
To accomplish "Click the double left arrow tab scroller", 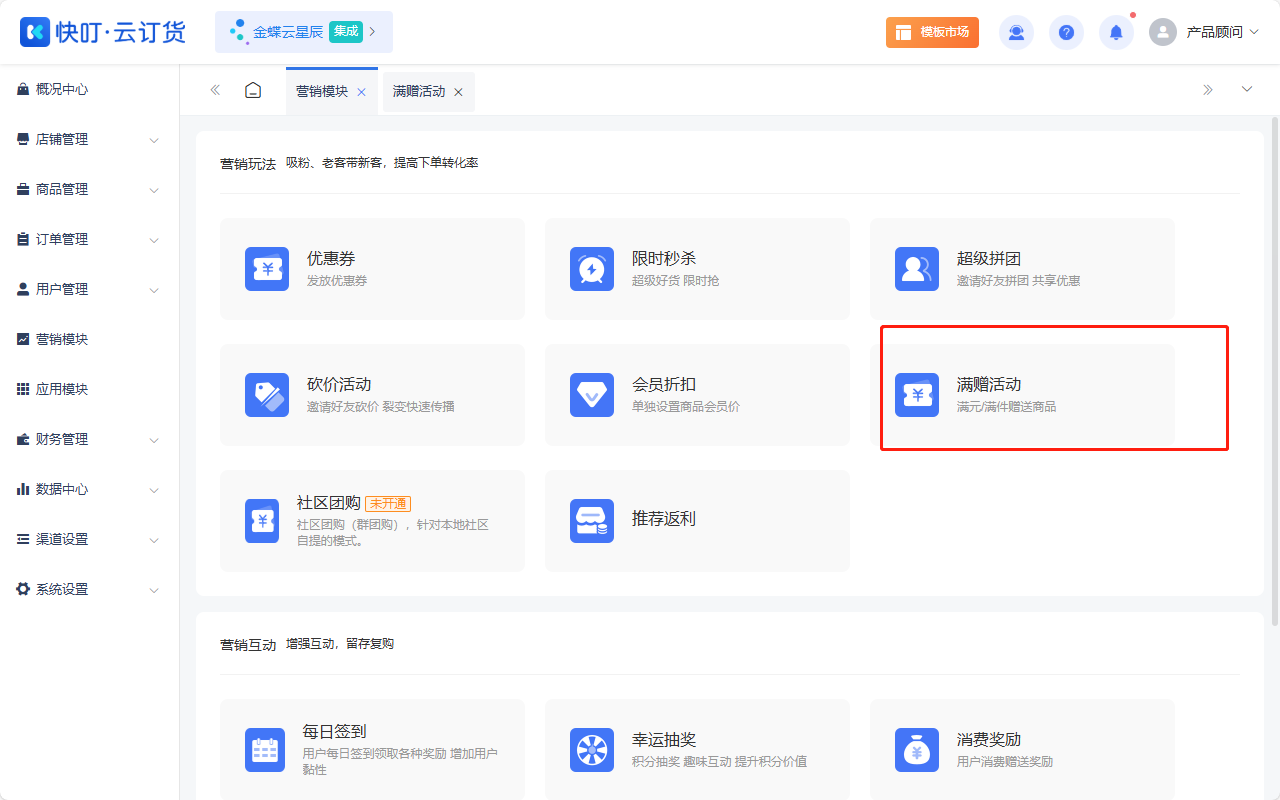I will [x=215, y=90].
